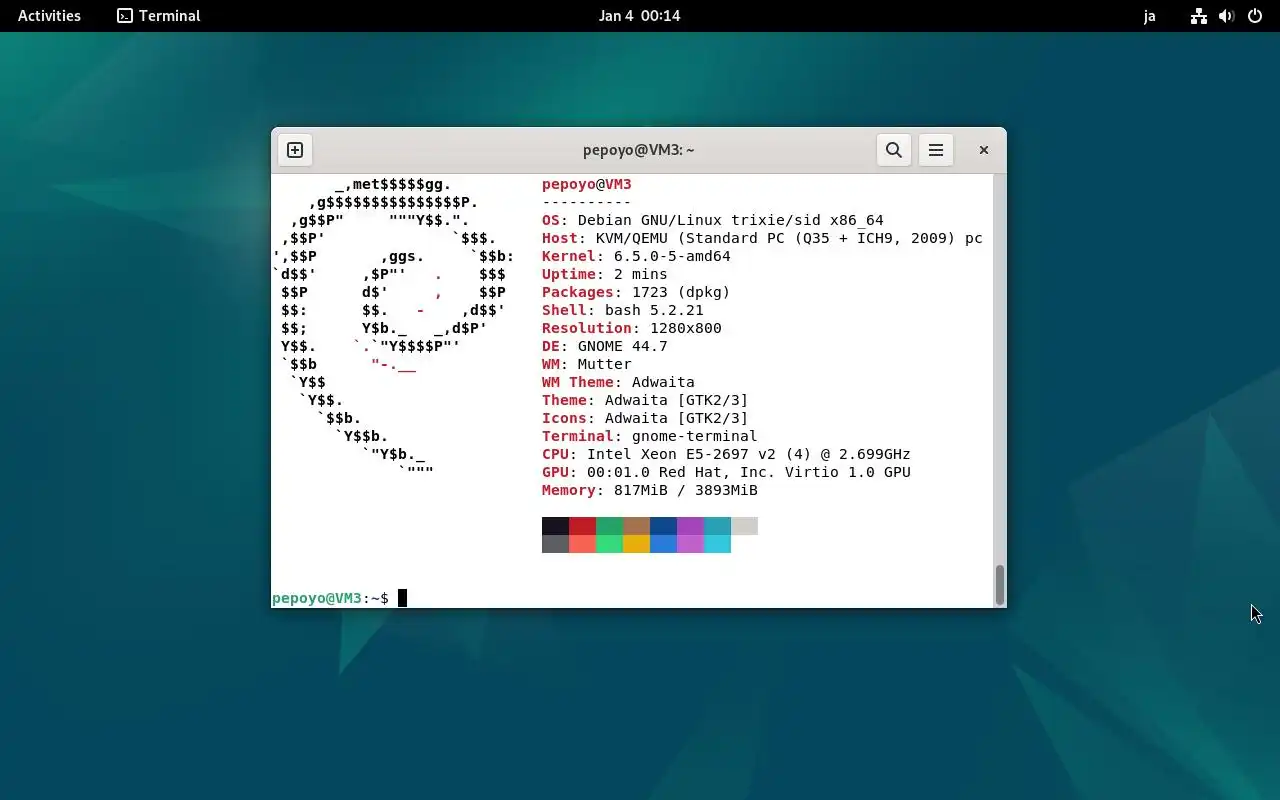Click the network status icon
The width and height of the screenshot is (1280, 800).
(1199, 16)
